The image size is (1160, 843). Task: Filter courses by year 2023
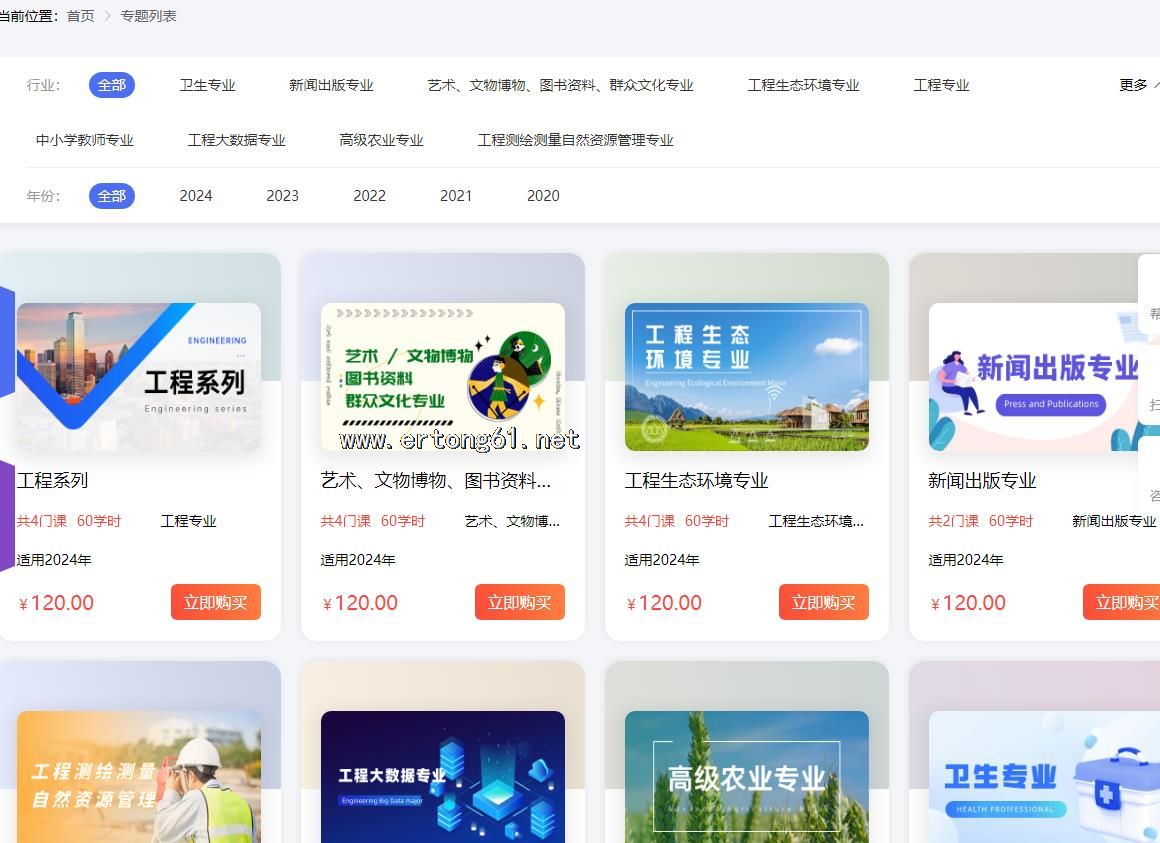[282, 196]
